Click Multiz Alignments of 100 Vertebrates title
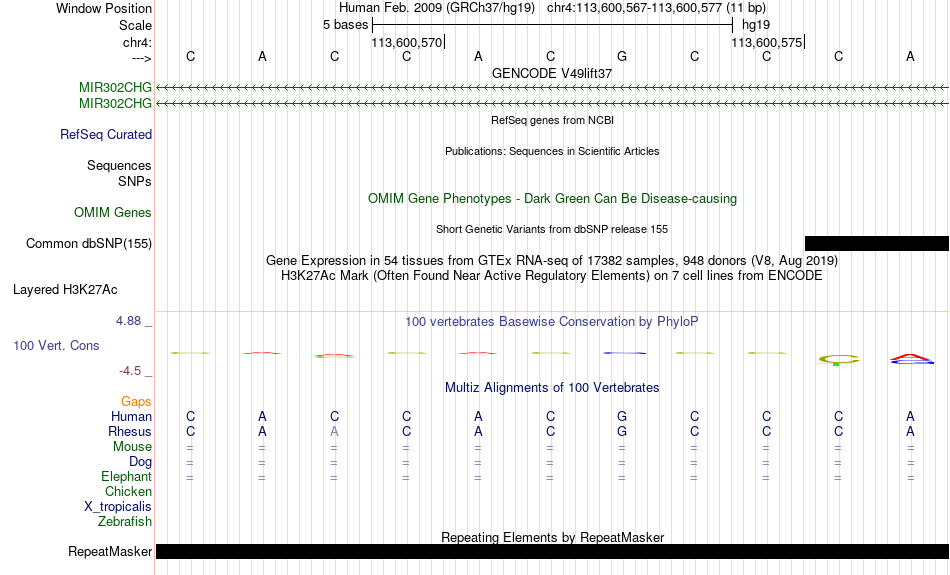The height and width of the screenshot is (575, 950). pos(552,388)
